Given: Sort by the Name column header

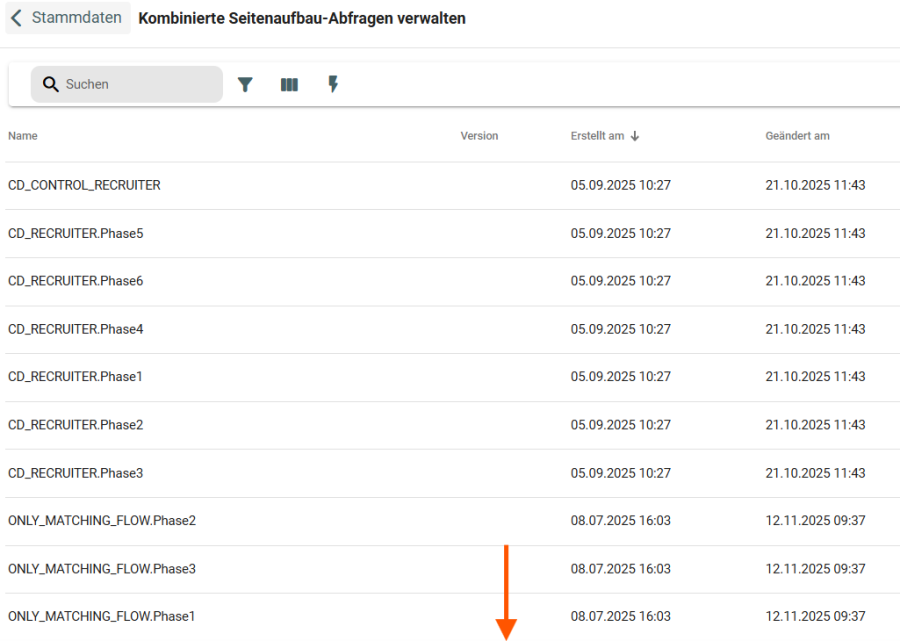Looking at the screenshot, I should coord(23,136).
